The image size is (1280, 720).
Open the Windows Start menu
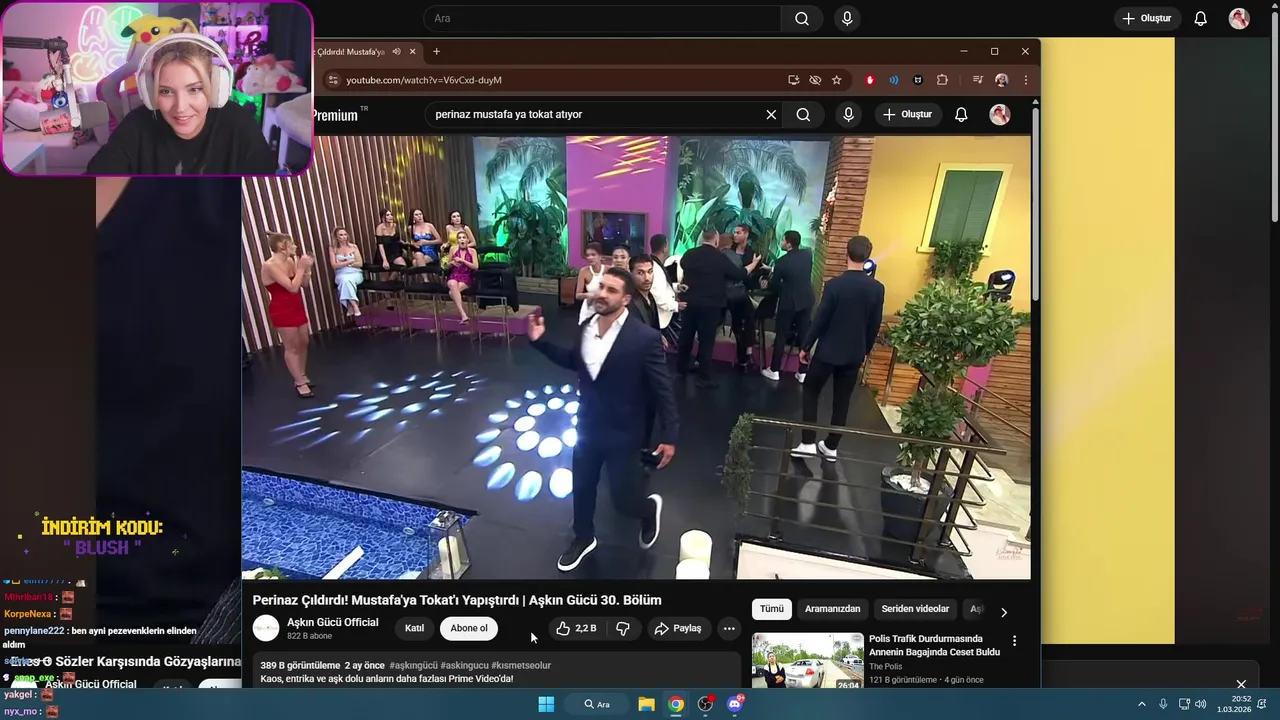click(x=546, y=704)
